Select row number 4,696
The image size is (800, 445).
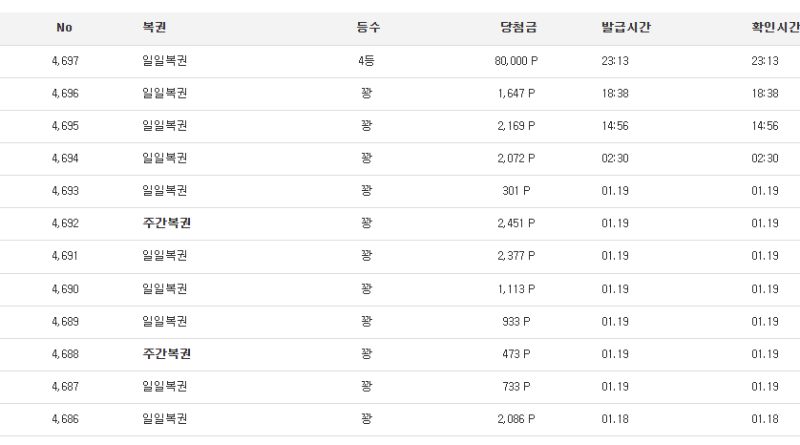(x=64, y=93)
